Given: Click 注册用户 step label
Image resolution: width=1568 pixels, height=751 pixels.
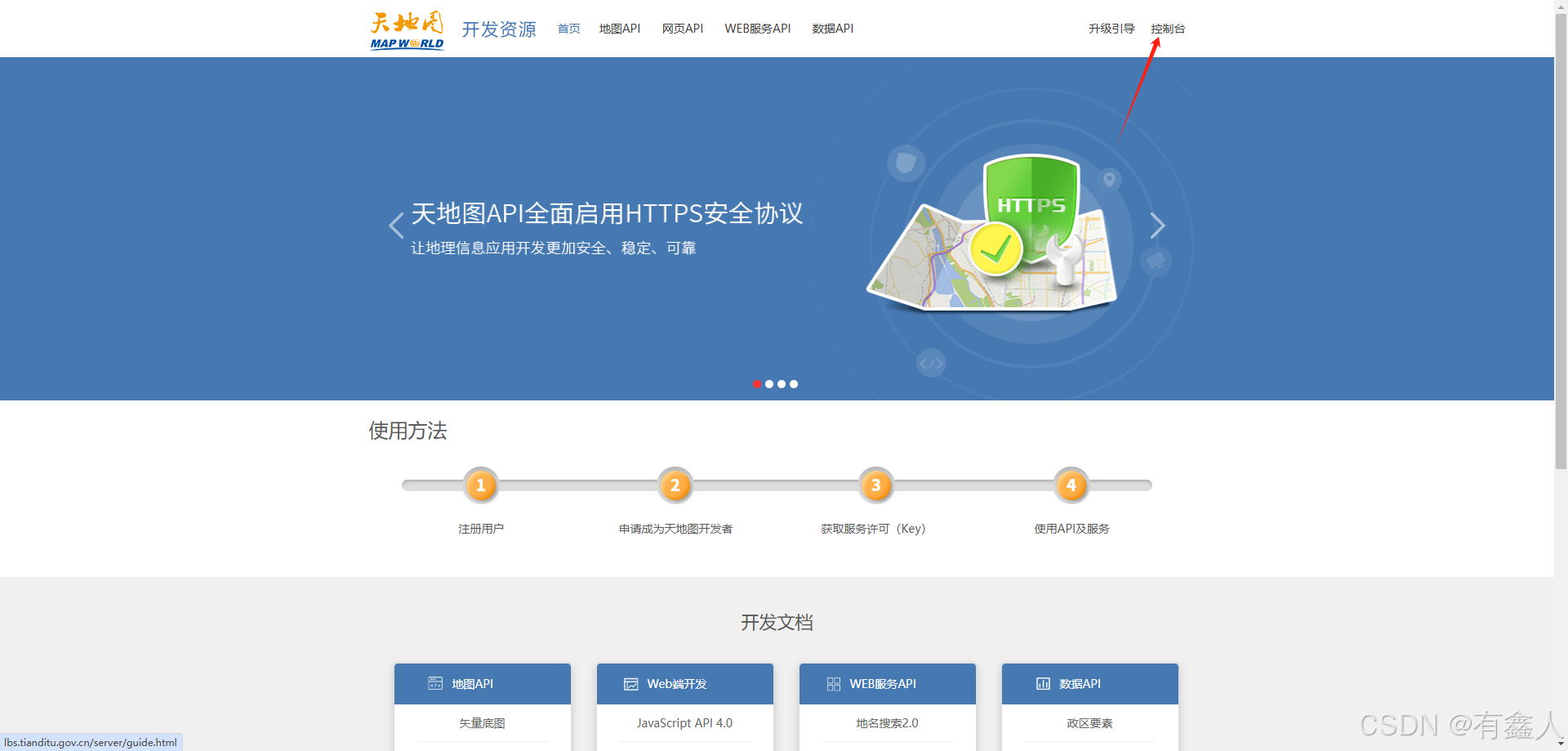Looking at the screenshot, I should tap(481, 529).
